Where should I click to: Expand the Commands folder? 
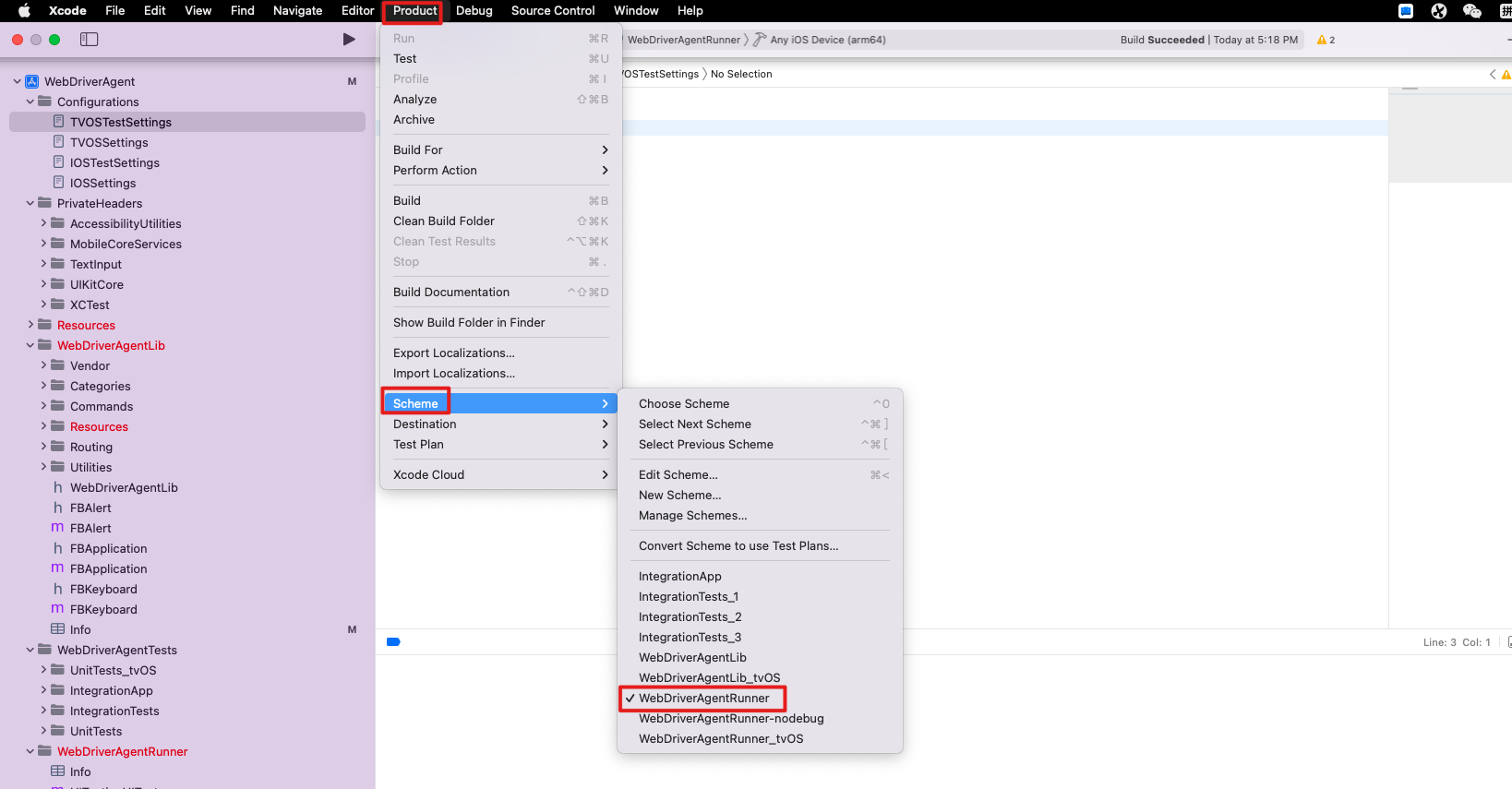[43, 406]
